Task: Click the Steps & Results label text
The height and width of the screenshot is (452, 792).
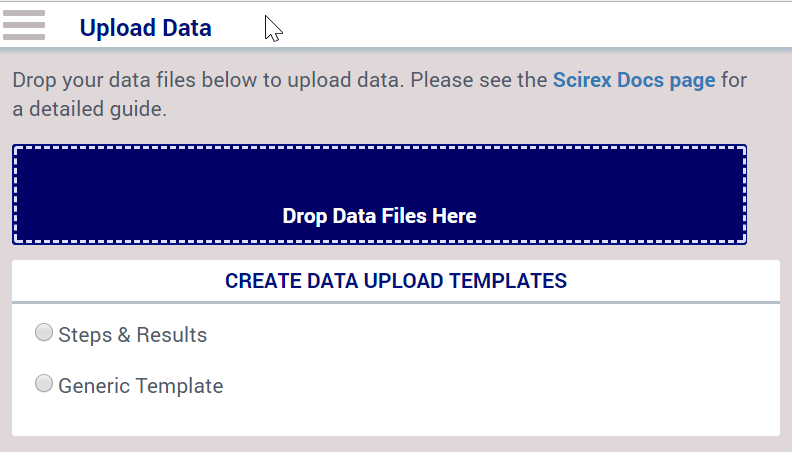Action: coord(133,335)
